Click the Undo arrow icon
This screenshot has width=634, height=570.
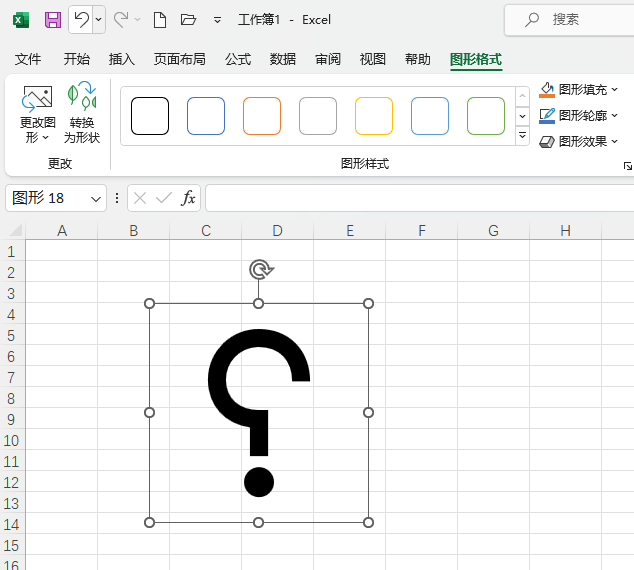tap(82, 19)
